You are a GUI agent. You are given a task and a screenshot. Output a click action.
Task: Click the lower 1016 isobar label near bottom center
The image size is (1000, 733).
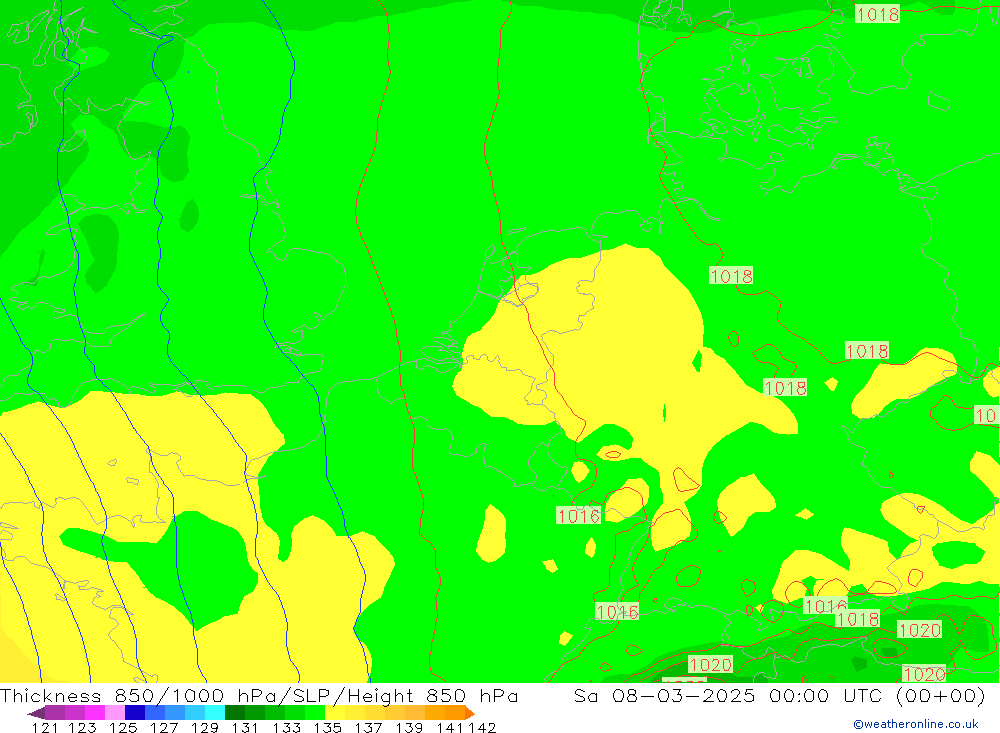click(617, 612)
